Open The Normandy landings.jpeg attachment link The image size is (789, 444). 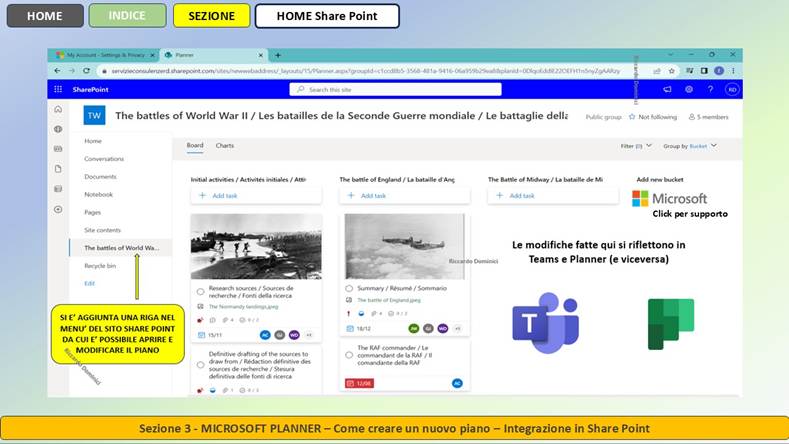click(x=243, y=307)
